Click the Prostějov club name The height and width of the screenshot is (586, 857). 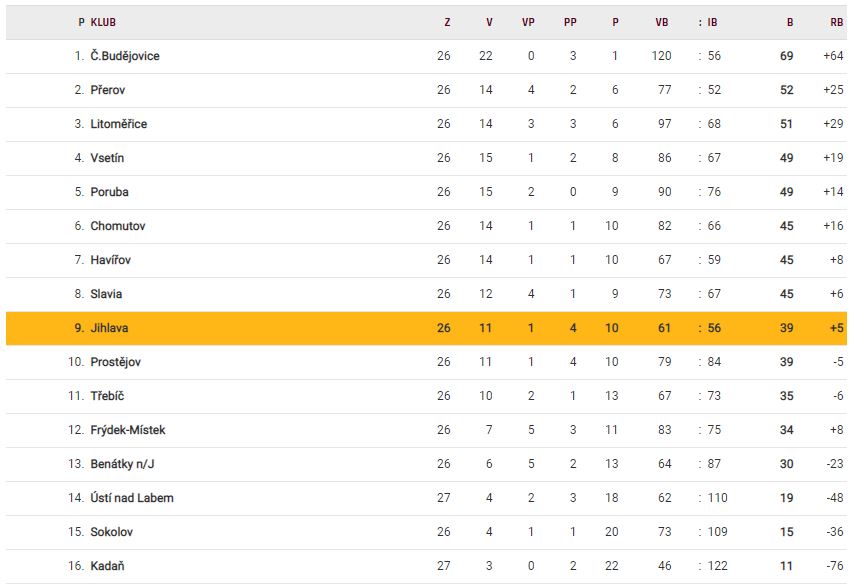[115, 362]
